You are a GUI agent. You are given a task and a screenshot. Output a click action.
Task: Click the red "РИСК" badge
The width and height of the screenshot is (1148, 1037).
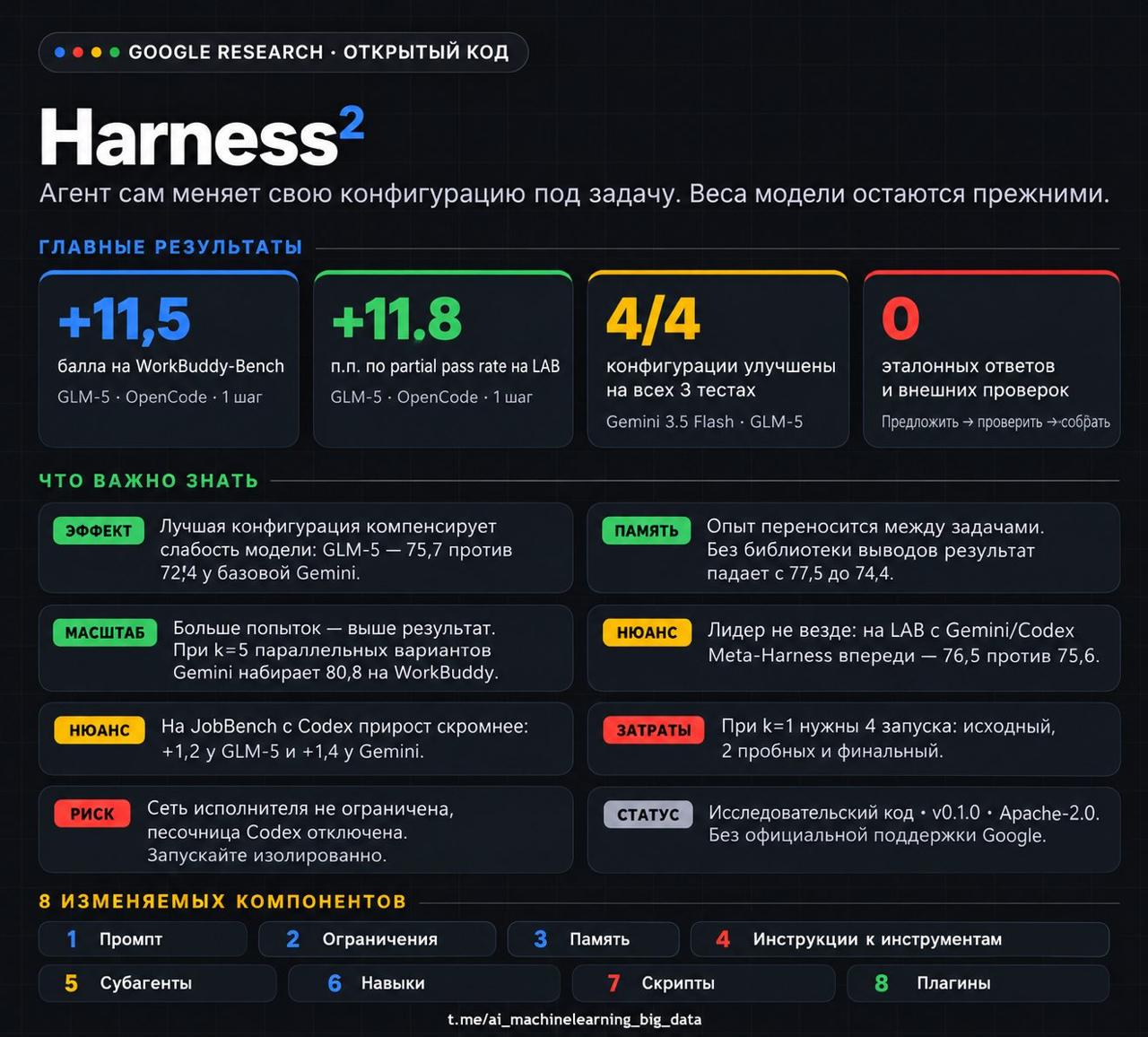[92, 814]
